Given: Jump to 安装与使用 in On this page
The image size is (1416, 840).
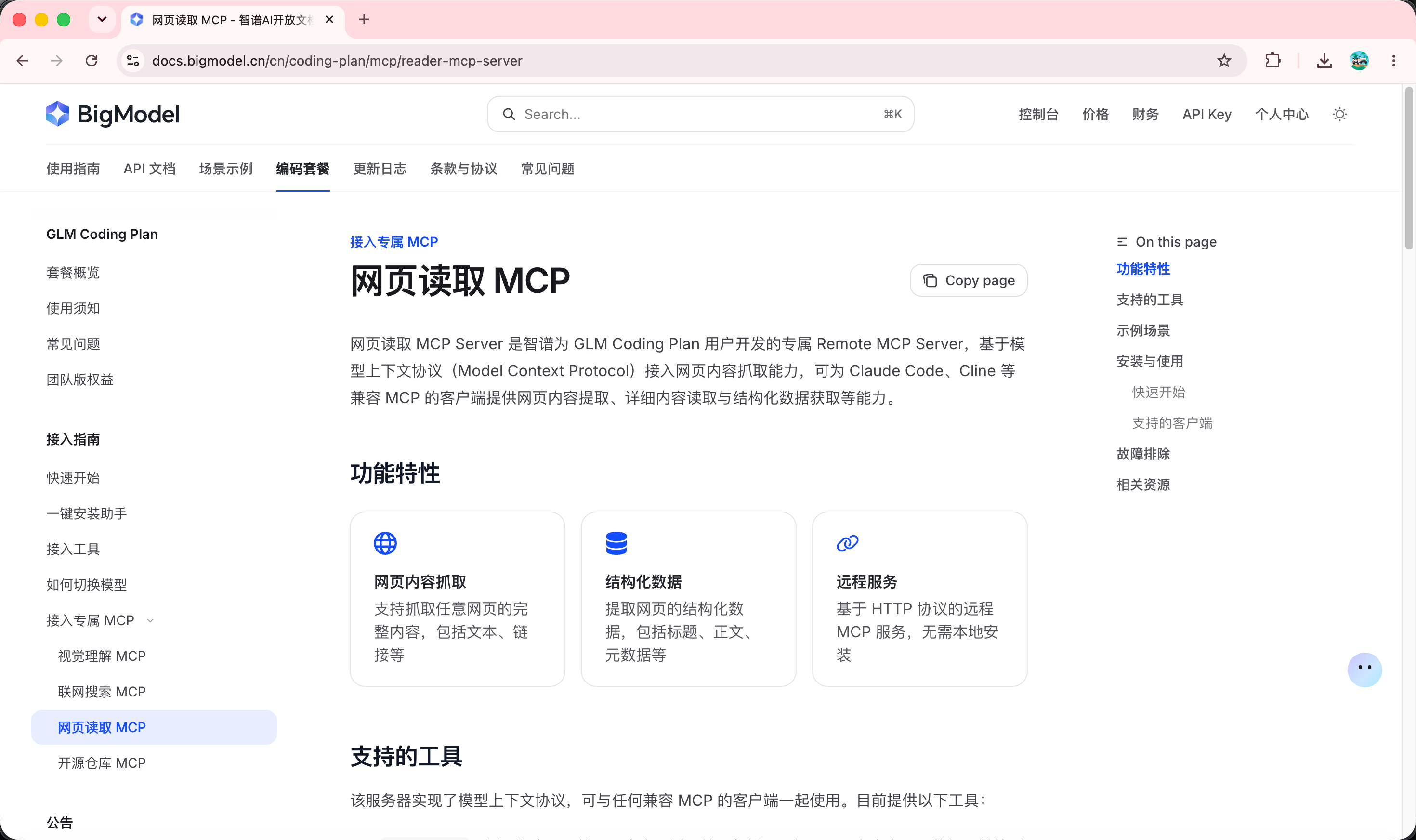Looking at the screenshot, I should tap(1150, 361).
